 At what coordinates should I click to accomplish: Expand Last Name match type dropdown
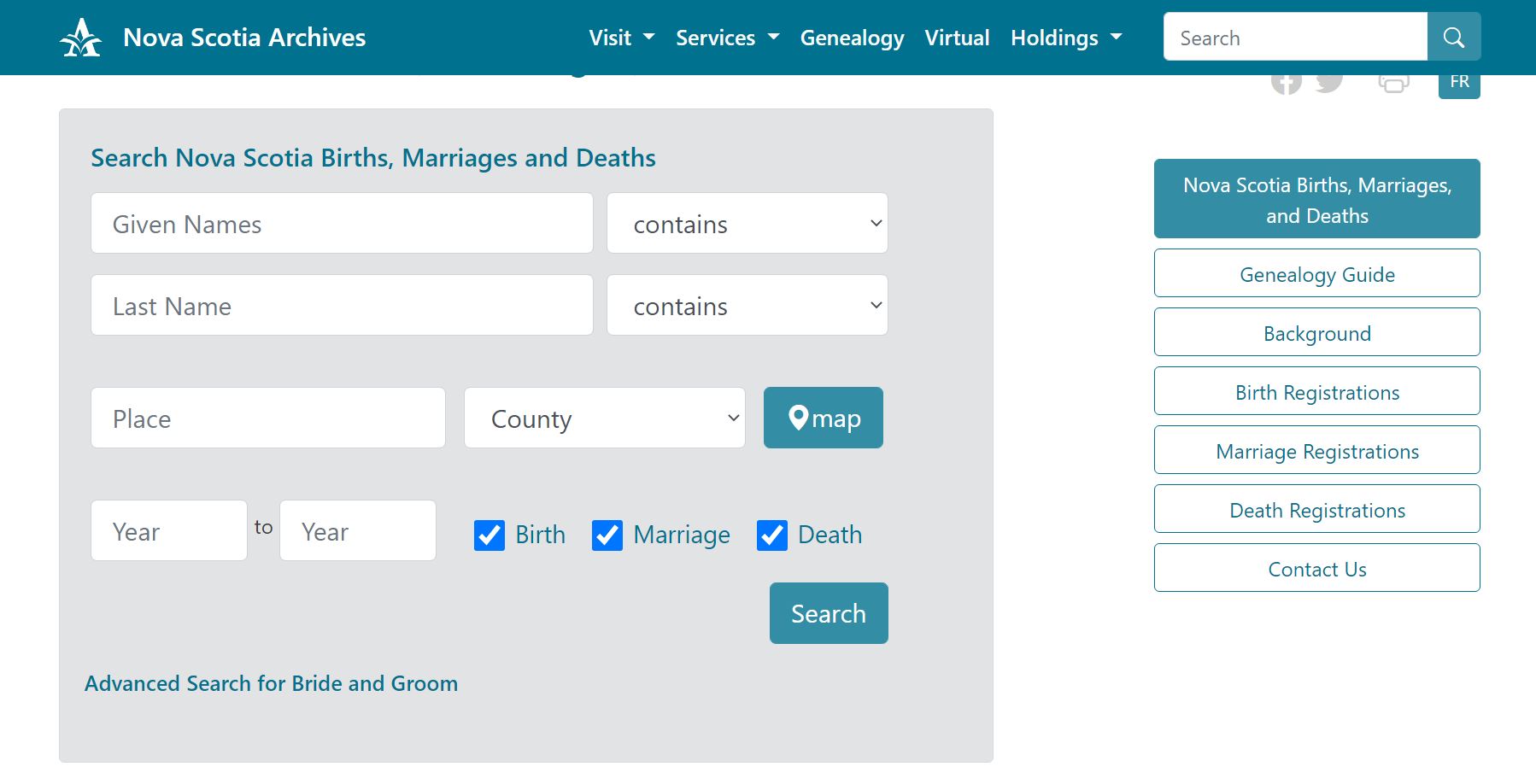[x=747, y=305]
